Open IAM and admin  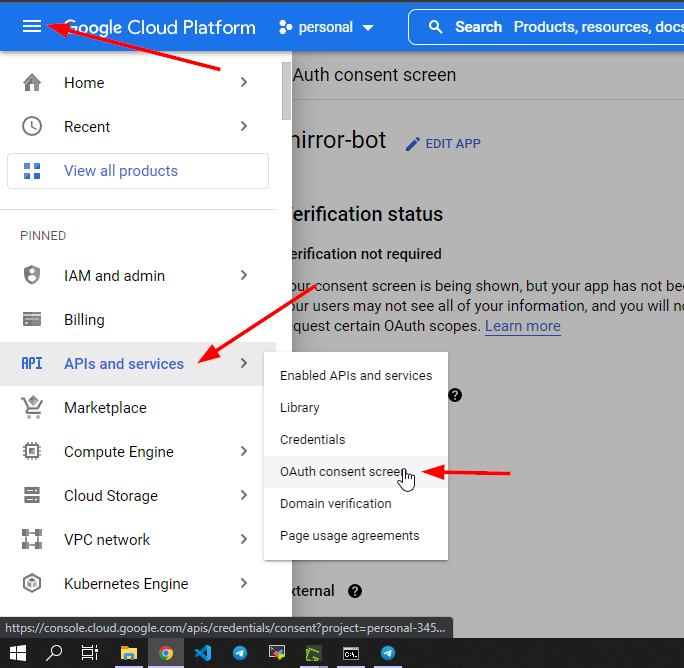(x=138, y=276)
